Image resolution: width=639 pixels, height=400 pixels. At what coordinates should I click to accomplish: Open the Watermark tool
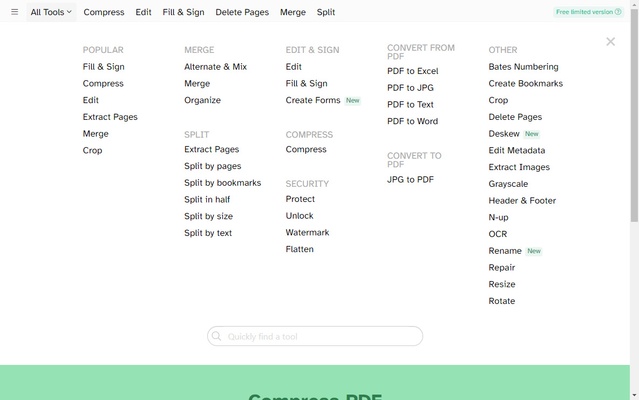coord(307,233)
